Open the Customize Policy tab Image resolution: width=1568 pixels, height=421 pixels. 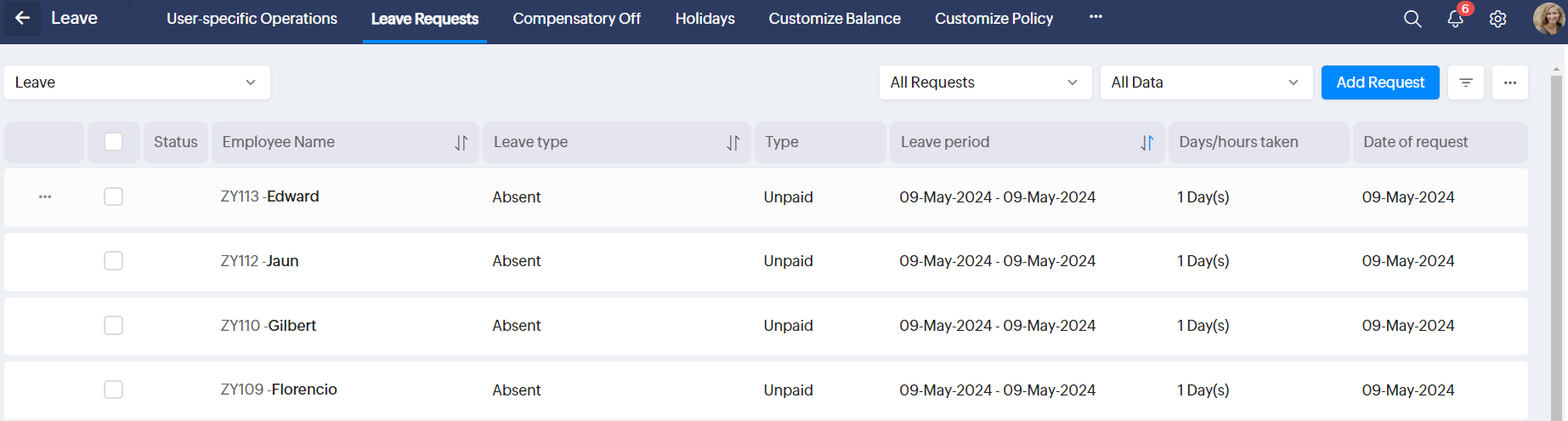993,19
